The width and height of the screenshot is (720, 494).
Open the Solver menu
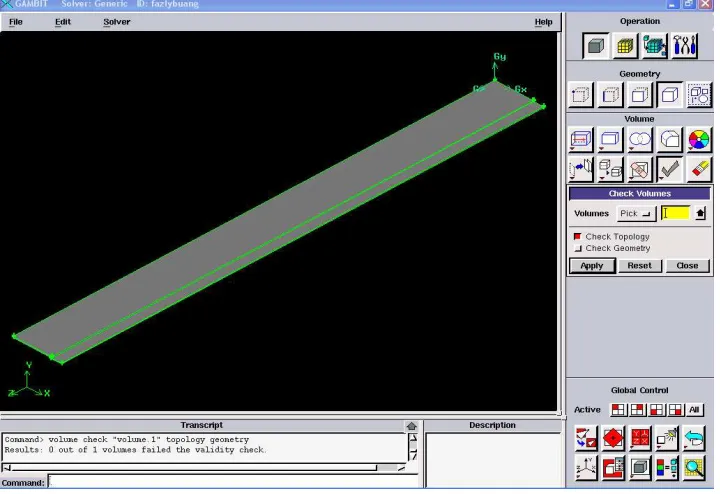click(117, 22)
